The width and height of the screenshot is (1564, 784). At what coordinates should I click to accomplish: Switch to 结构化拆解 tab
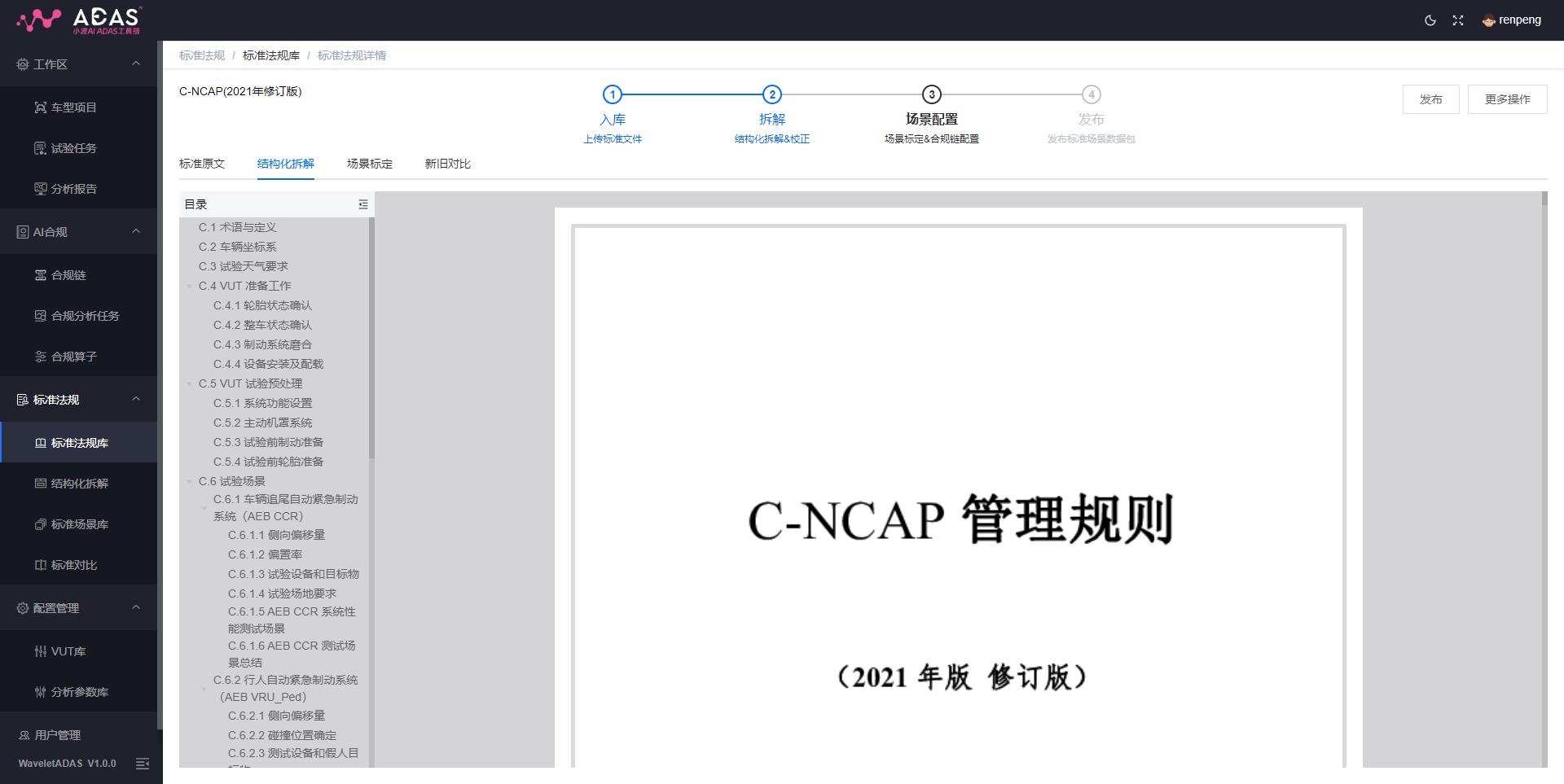(286, 164)
